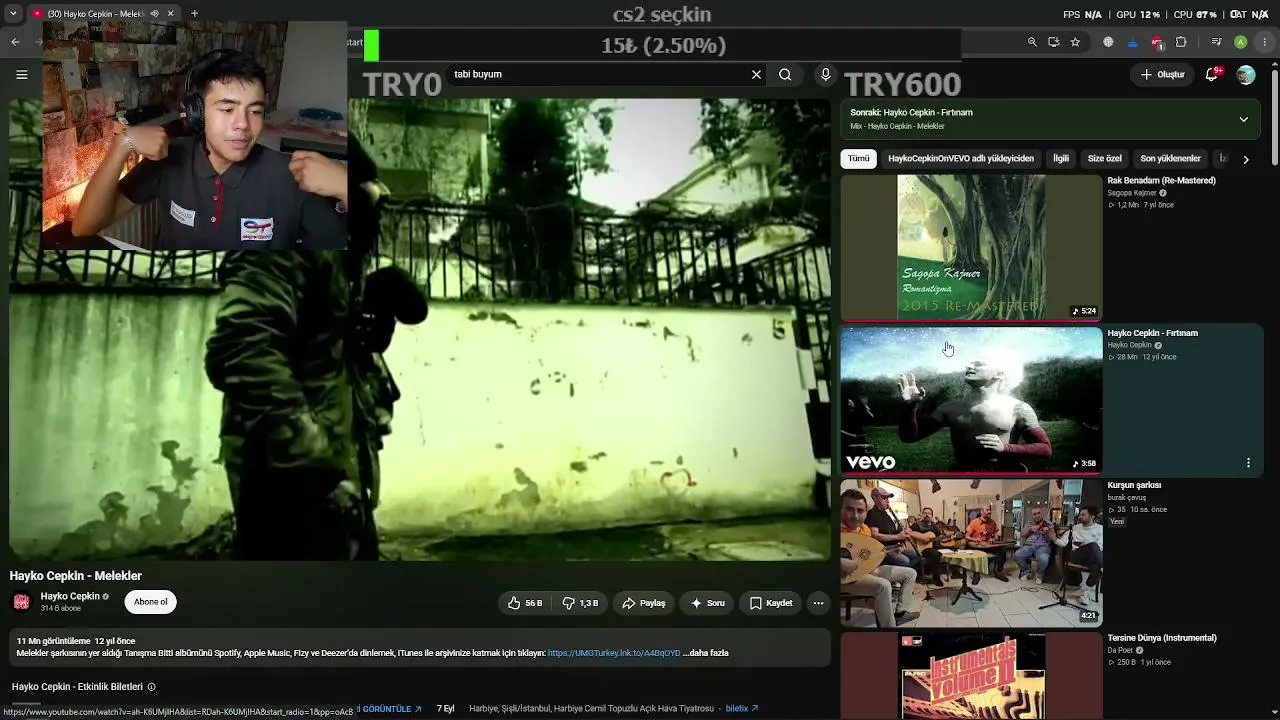Open the browser tab search dropdown
1280x720 pixels.
pos(13,14)
